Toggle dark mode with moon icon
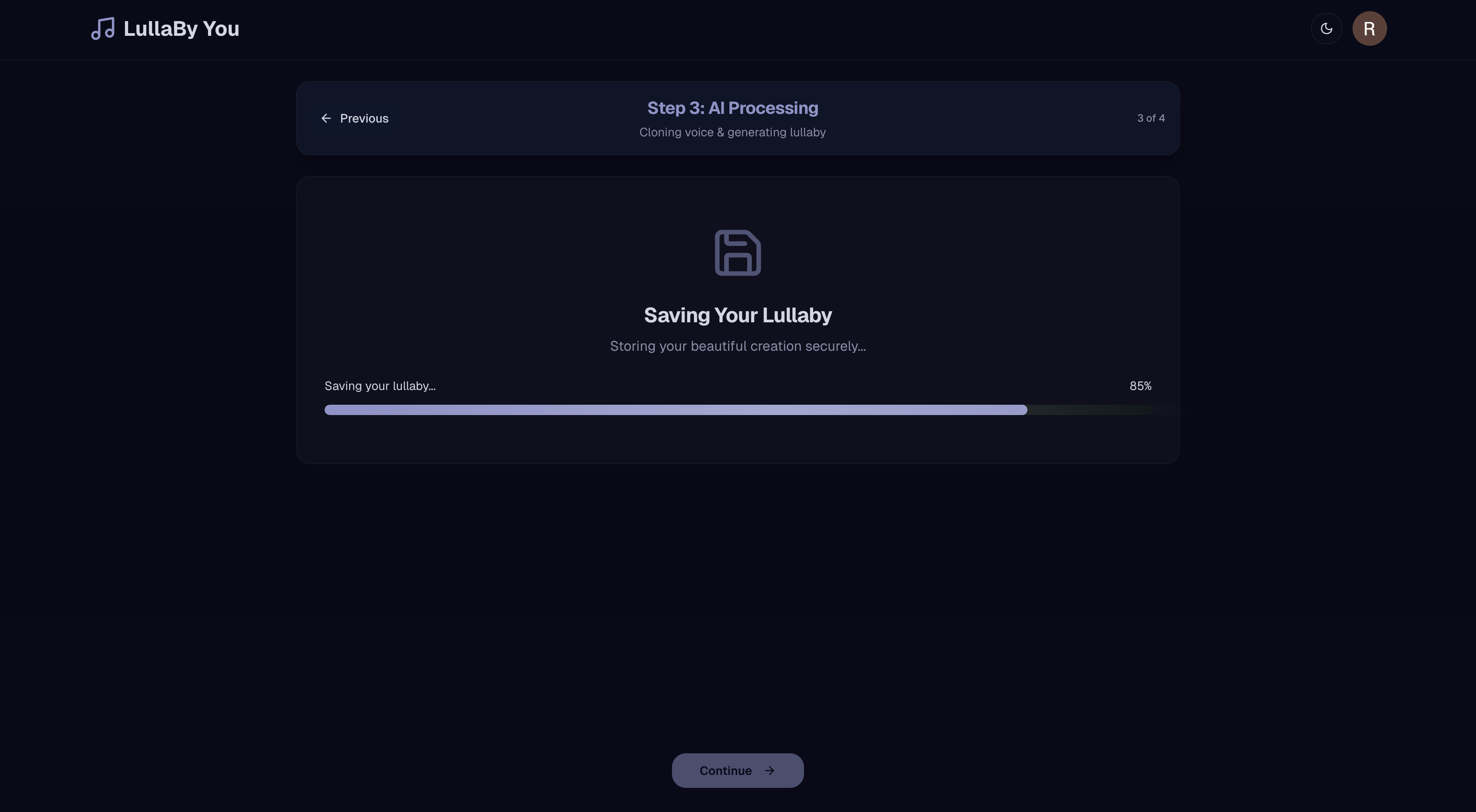 [1326, 28]
